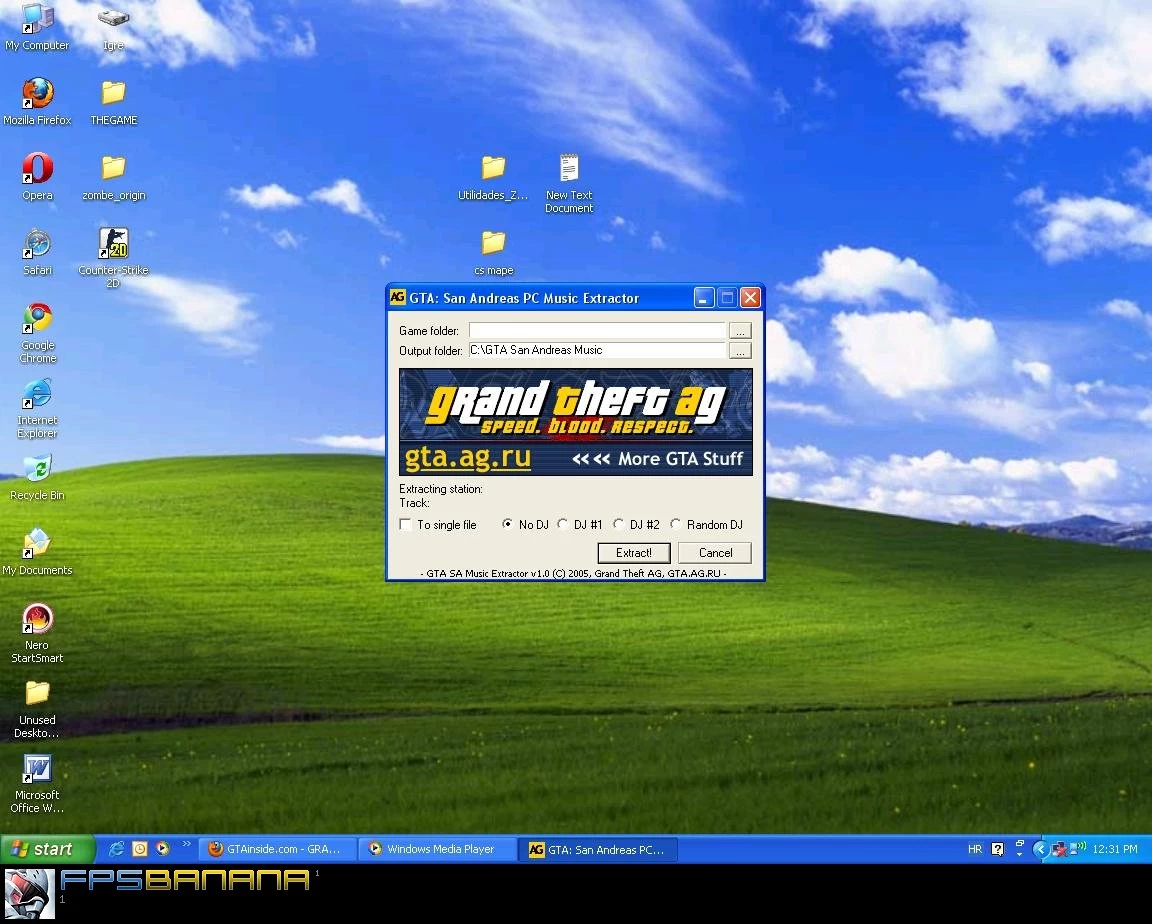Viewport: 1152px width, 924px height.
Task: Switch to GTA: San Andreas PC taskbar button
Action: (598, 849)
